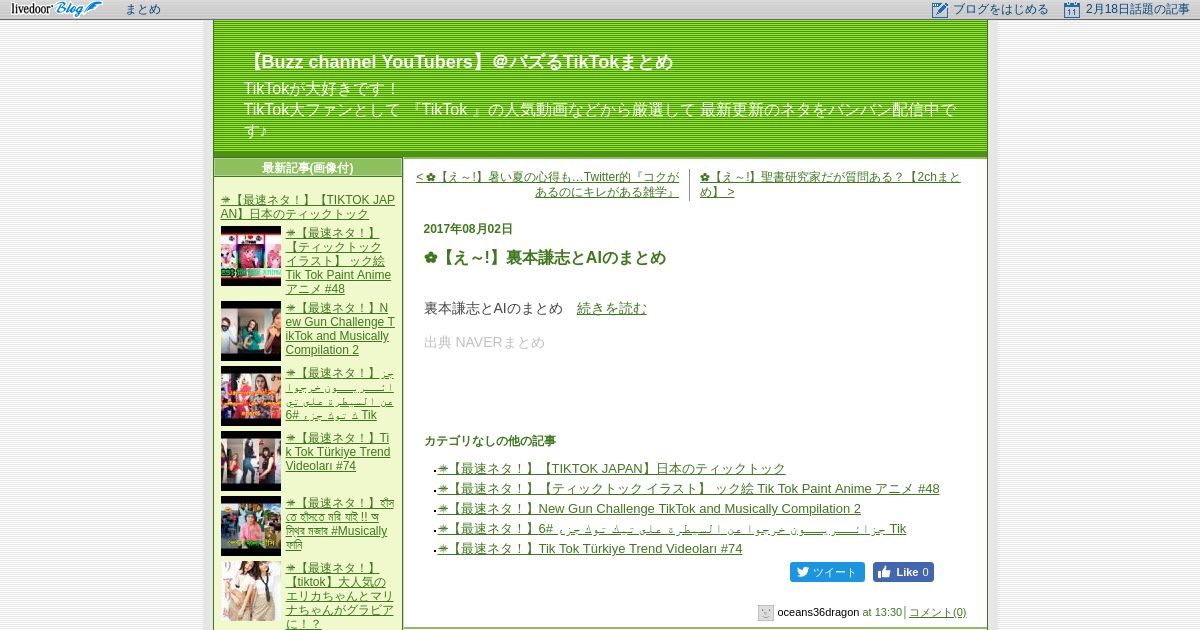Open the blog title Buzz channel YouTubers
This screenshot has width=1200, height=630.
[x=459, y=62]
